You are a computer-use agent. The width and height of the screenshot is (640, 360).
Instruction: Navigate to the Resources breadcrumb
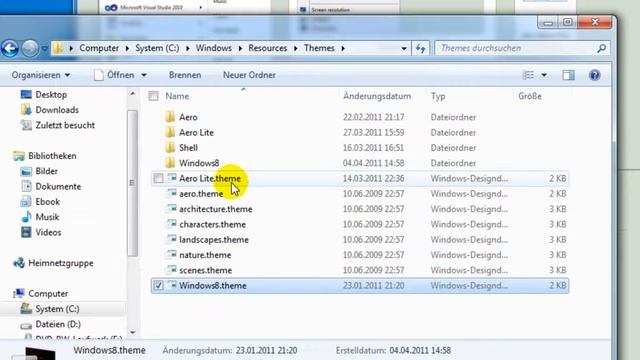(267, 48)
